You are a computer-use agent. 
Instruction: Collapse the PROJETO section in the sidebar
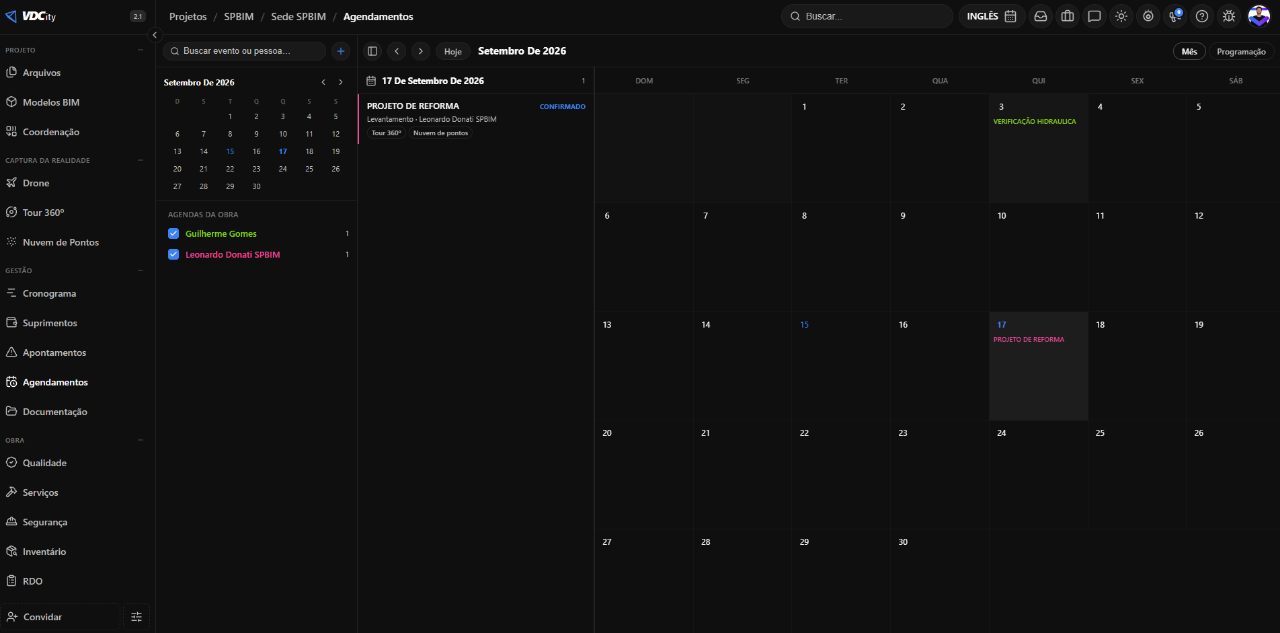click(140, 50)
